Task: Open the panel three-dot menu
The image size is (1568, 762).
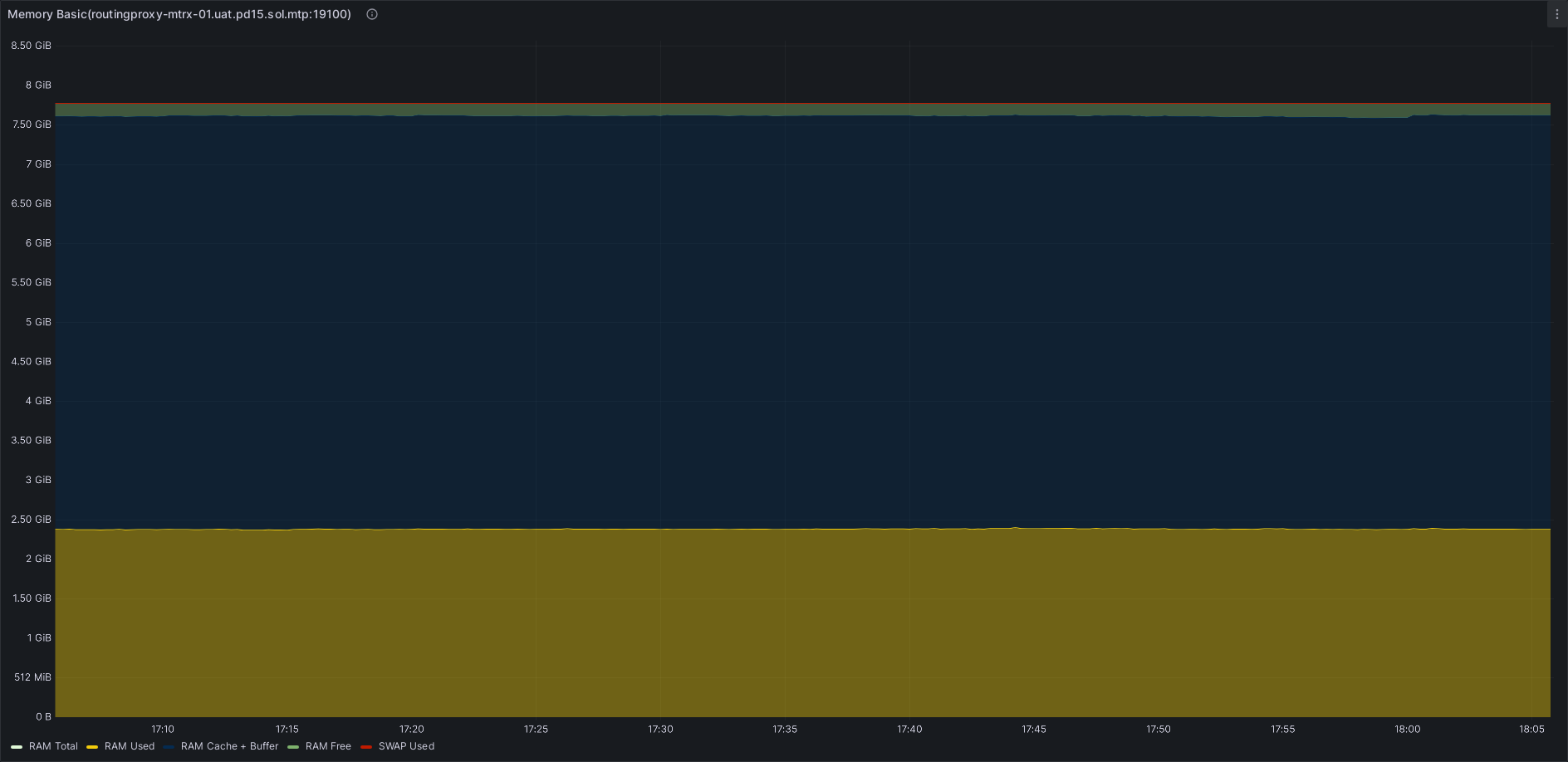Action: 1556,14
